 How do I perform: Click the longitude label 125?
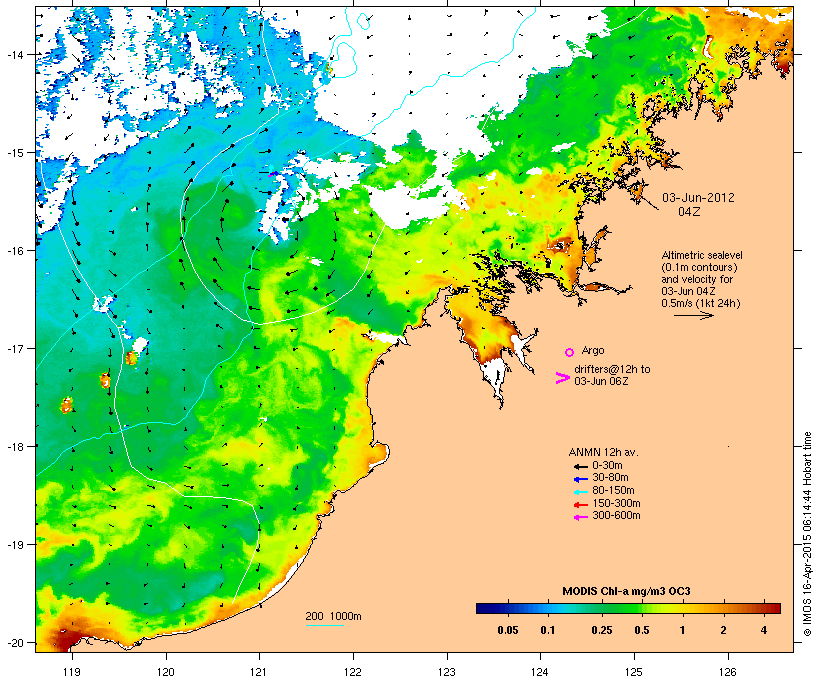[634, 672]
